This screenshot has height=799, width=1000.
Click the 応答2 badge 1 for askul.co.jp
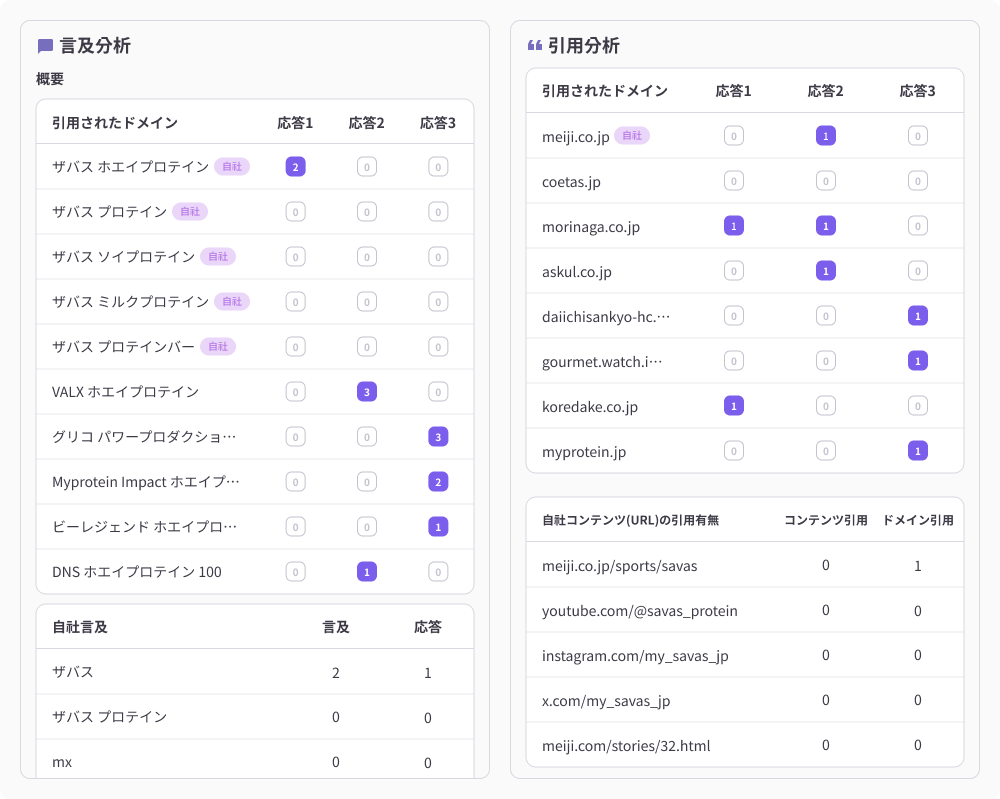(826, 271)
